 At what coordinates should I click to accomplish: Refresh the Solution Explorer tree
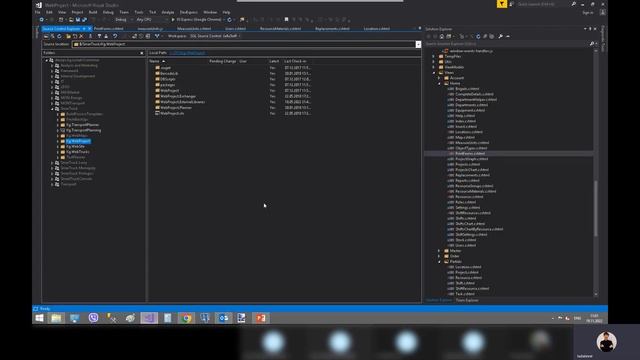point(478,36)
